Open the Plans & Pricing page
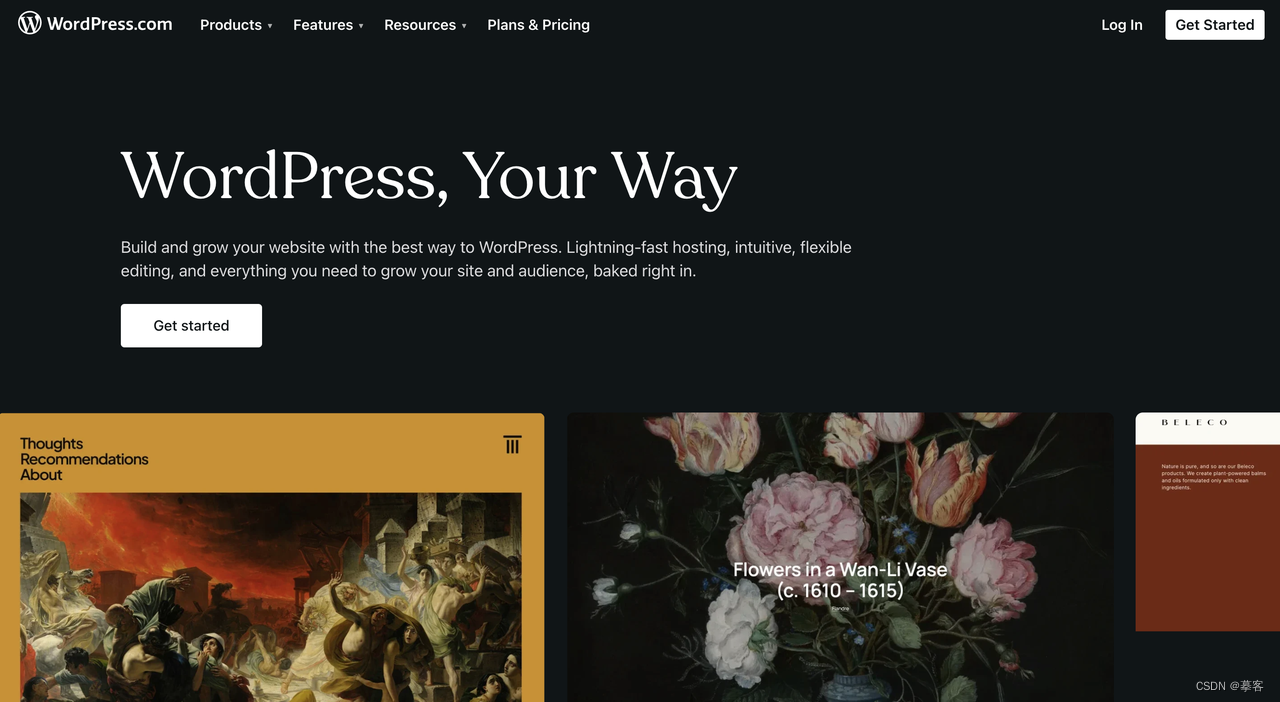The image size is (1280, 702). click(x=538, y=25)
